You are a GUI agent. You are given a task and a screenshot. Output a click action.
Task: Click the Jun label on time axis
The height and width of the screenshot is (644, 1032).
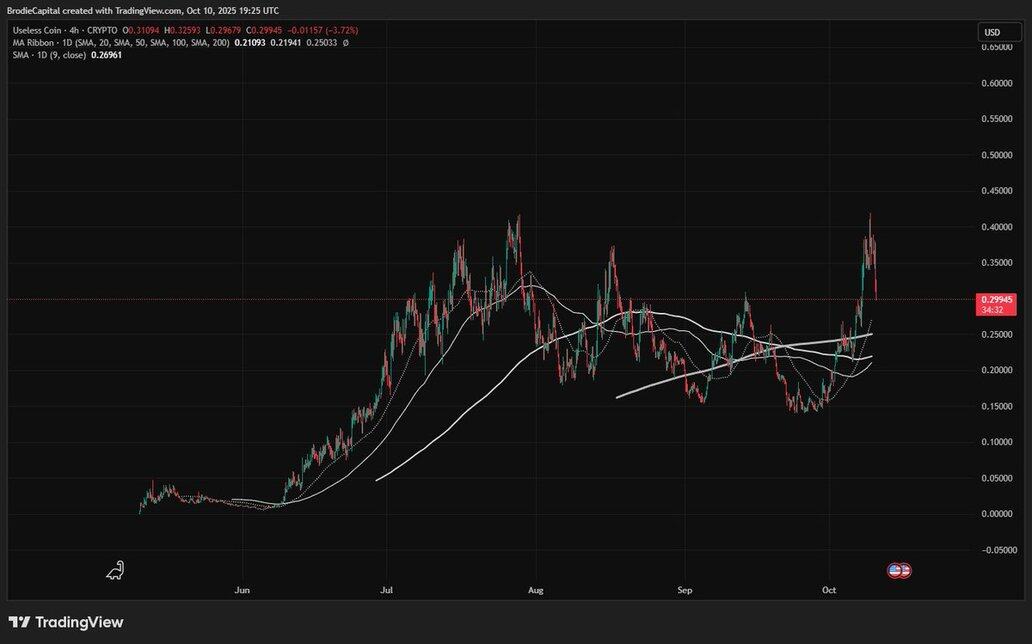pyautogui.click(x=241, y=591)
